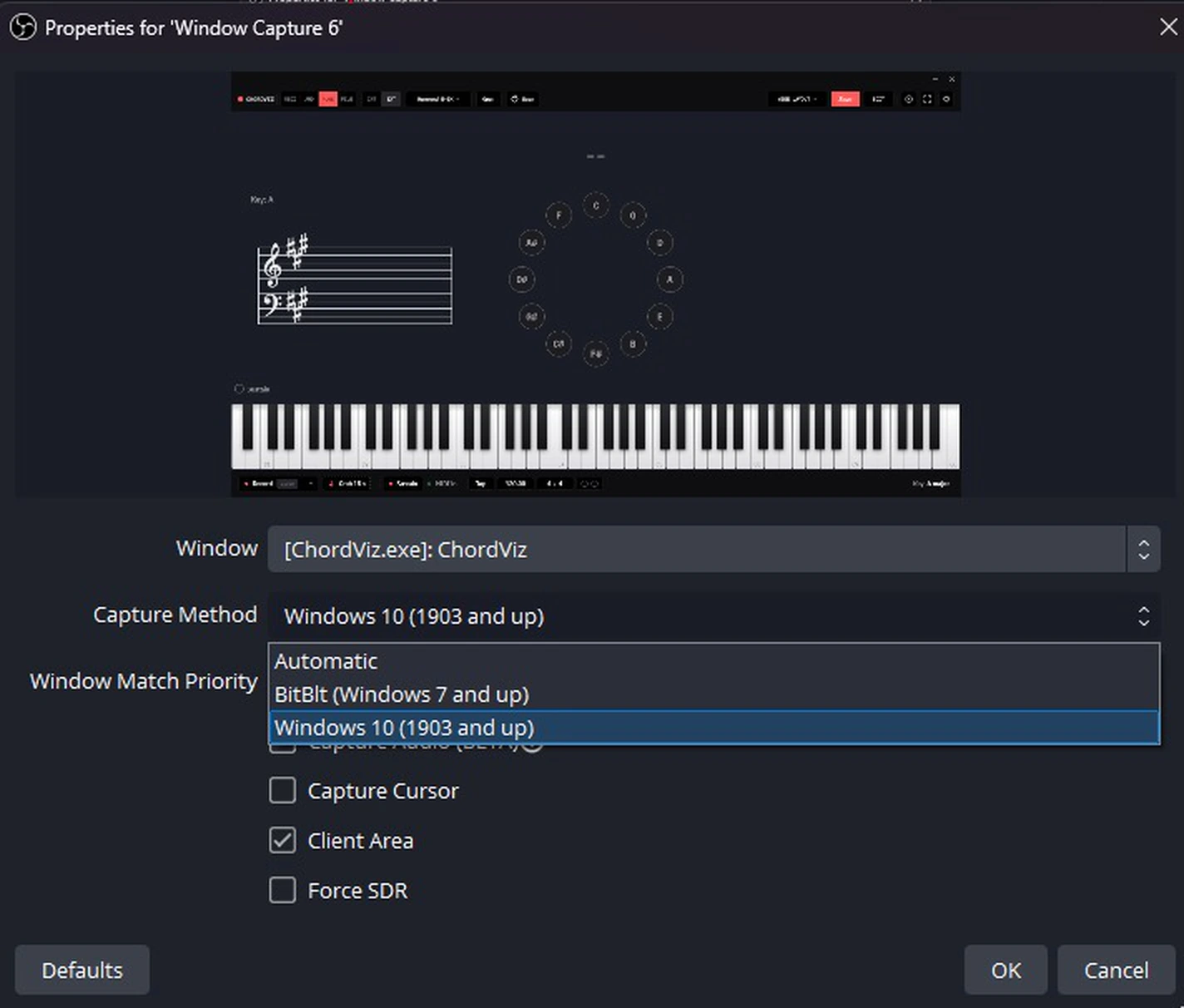1184x1008 pixels.
Task: Reset settings with the Defaults button
Action: pos(82,970)
